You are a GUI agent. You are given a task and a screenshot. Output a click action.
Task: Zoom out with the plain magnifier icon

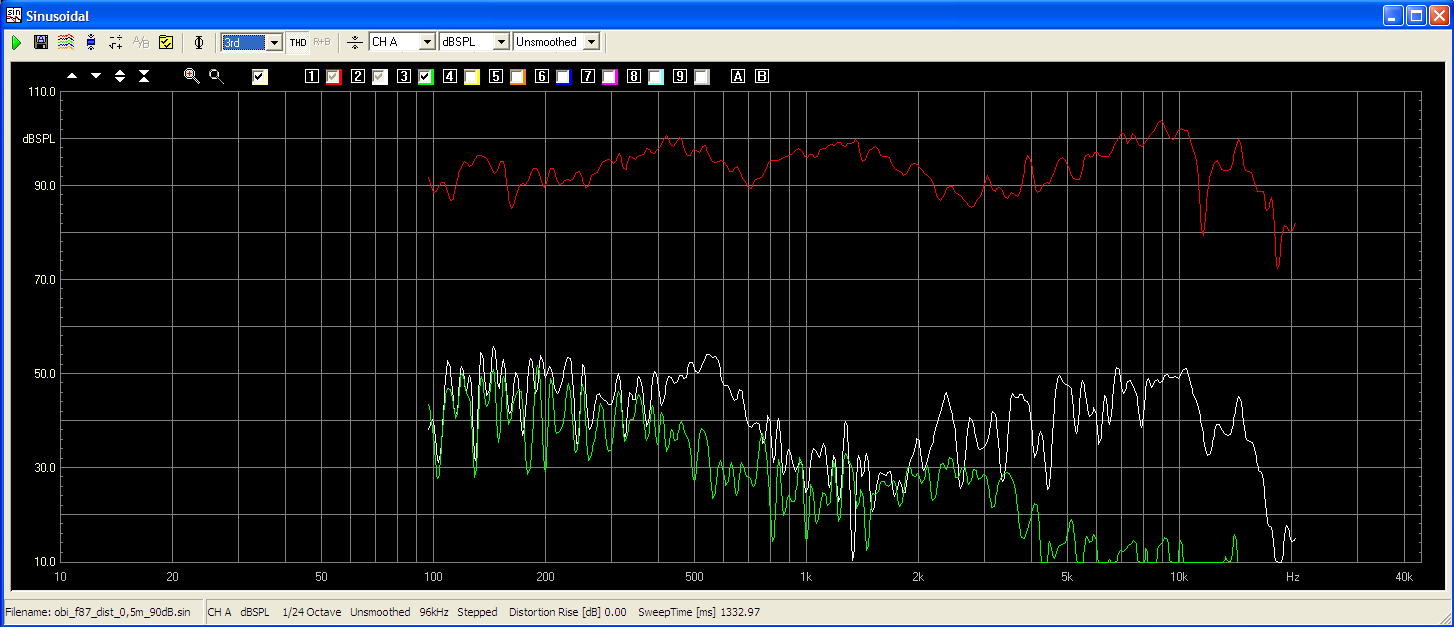click(x=216, y=76)
